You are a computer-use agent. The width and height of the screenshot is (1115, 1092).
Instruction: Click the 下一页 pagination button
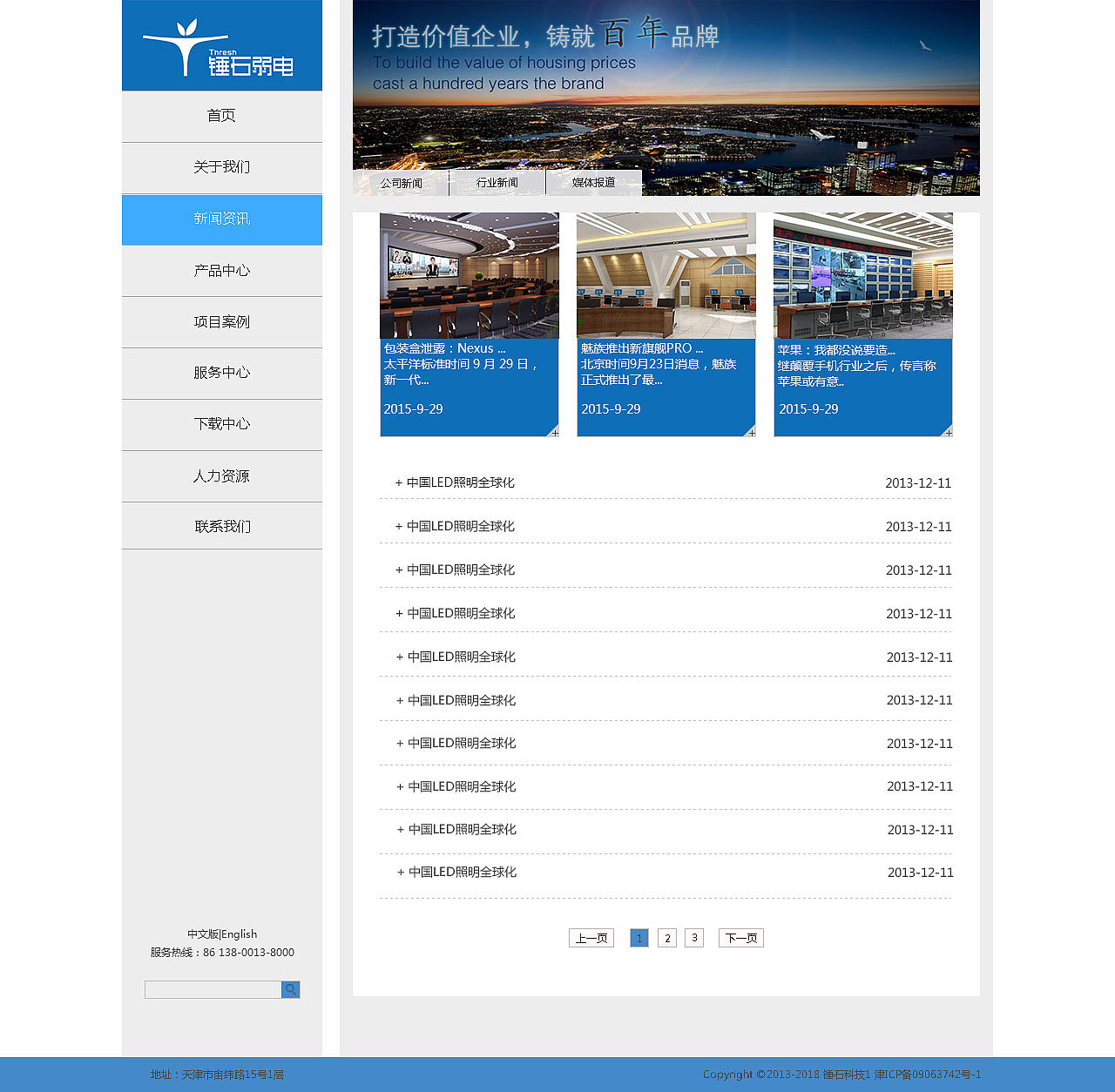(x=740, y=938)
